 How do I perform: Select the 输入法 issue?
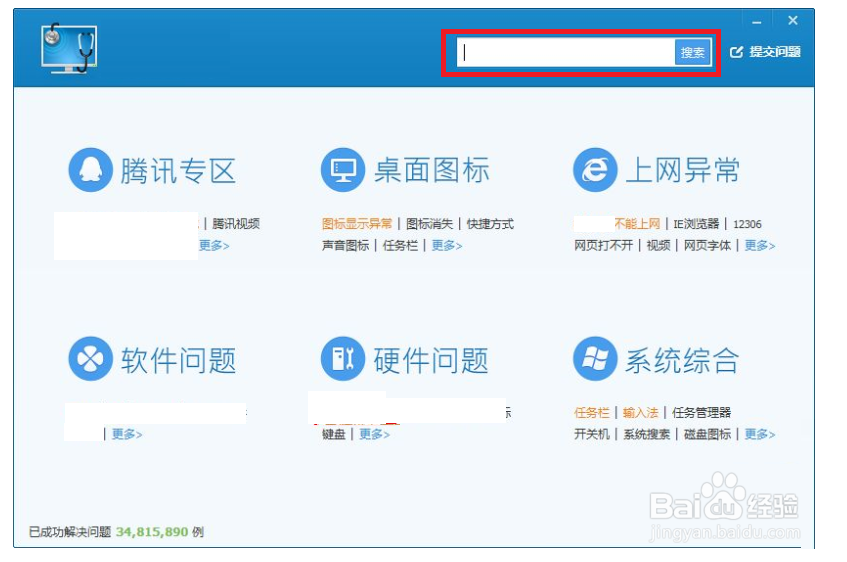coord(640,413)
